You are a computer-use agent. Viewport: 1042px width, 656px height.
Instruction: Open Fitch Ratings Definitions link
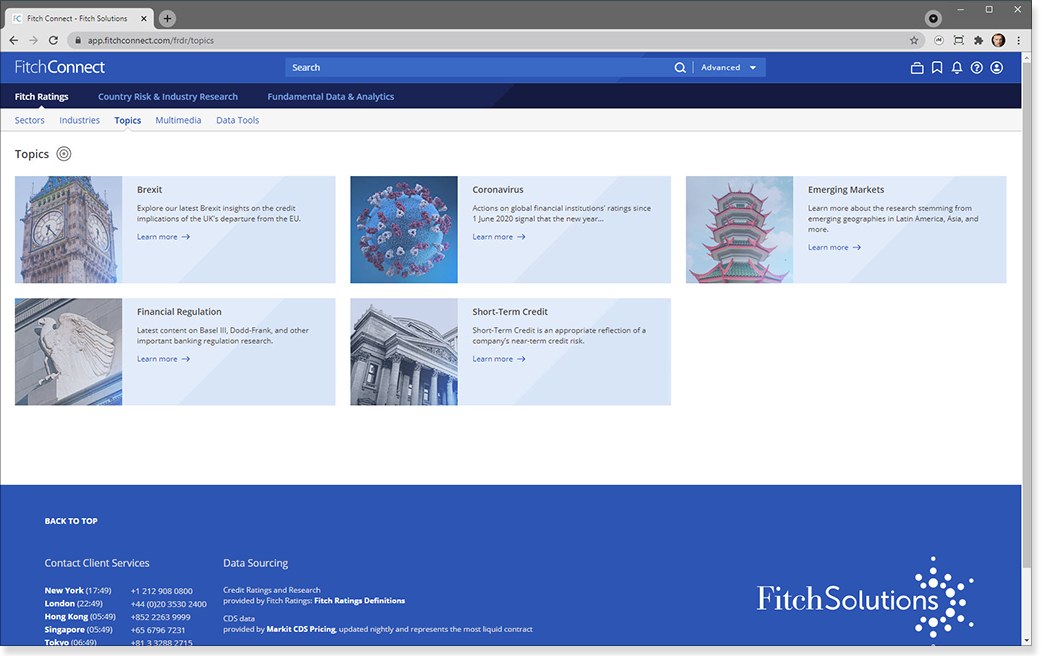360,601
